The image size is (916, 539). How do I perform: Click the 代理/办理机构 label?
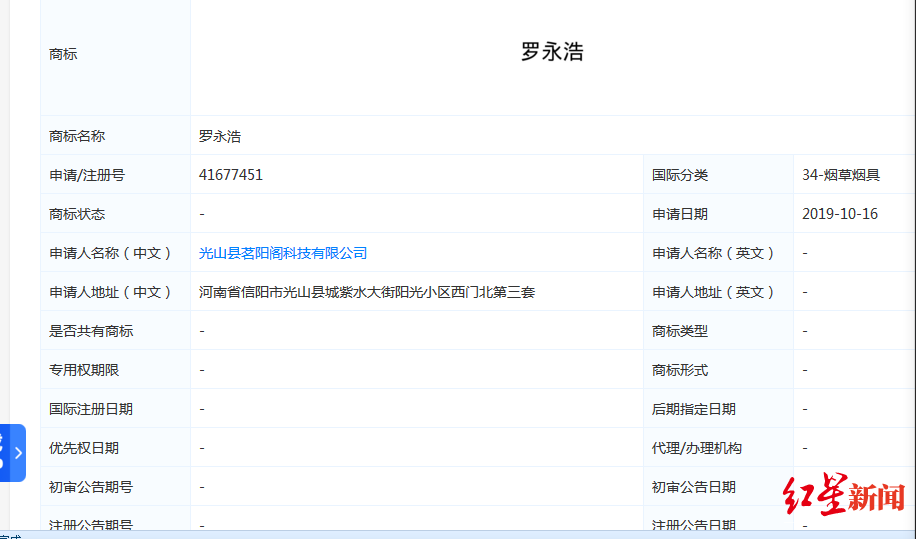coord(697,448)
